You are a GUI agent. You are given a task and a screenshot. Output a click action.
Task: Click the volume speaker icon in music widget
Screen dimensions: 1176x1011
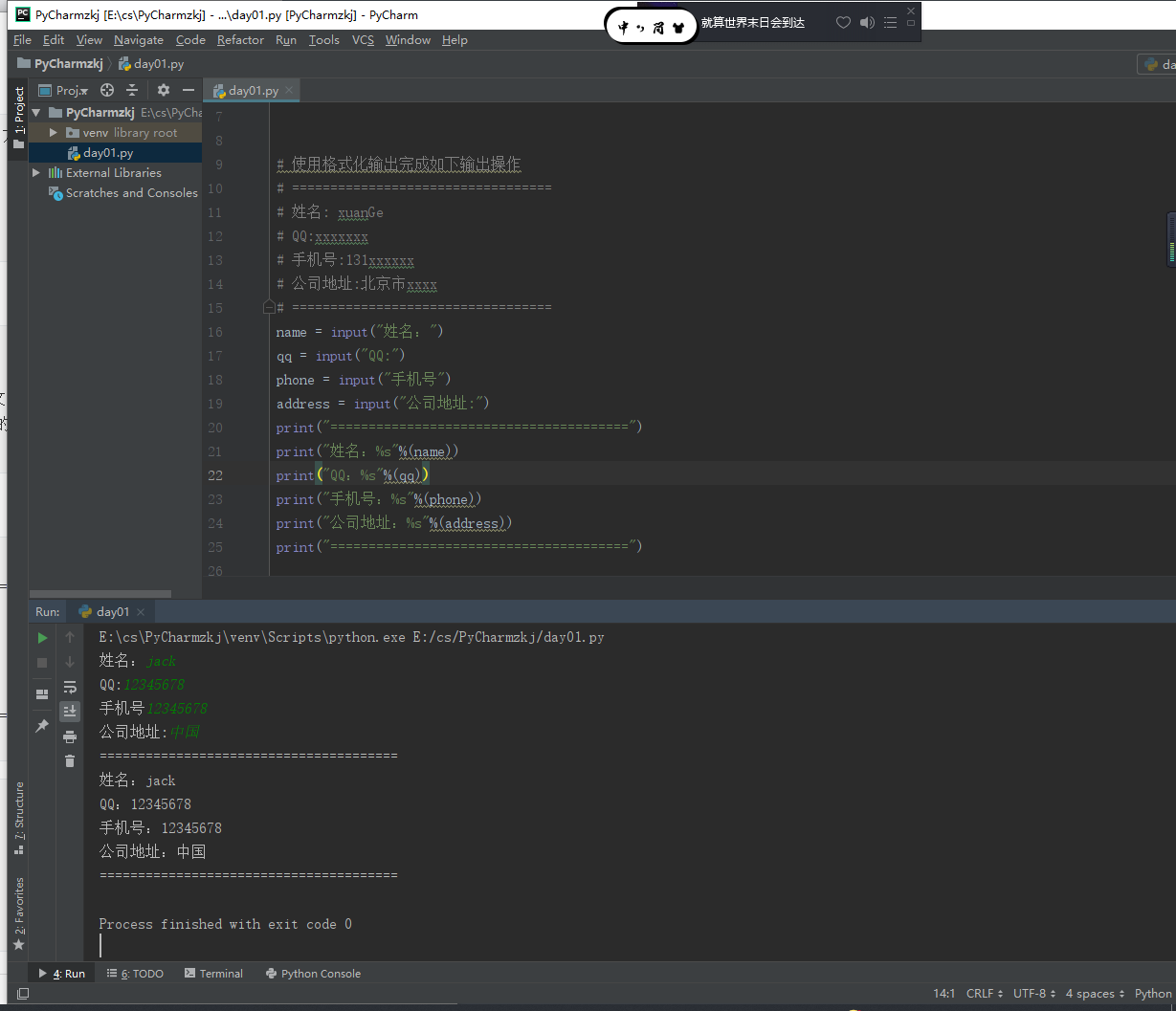coord(867,23)
